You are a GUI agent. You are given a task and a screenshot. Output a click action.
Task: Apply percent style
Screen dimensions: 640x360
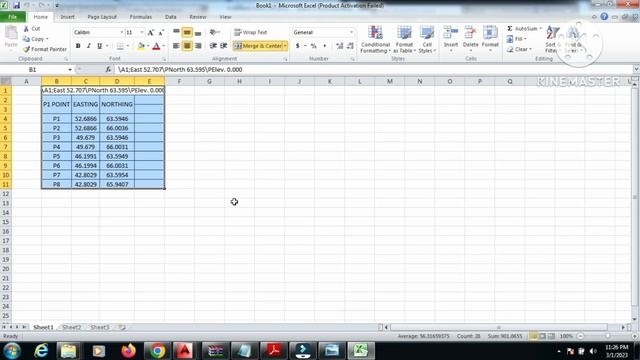click(x=313, y=46)
